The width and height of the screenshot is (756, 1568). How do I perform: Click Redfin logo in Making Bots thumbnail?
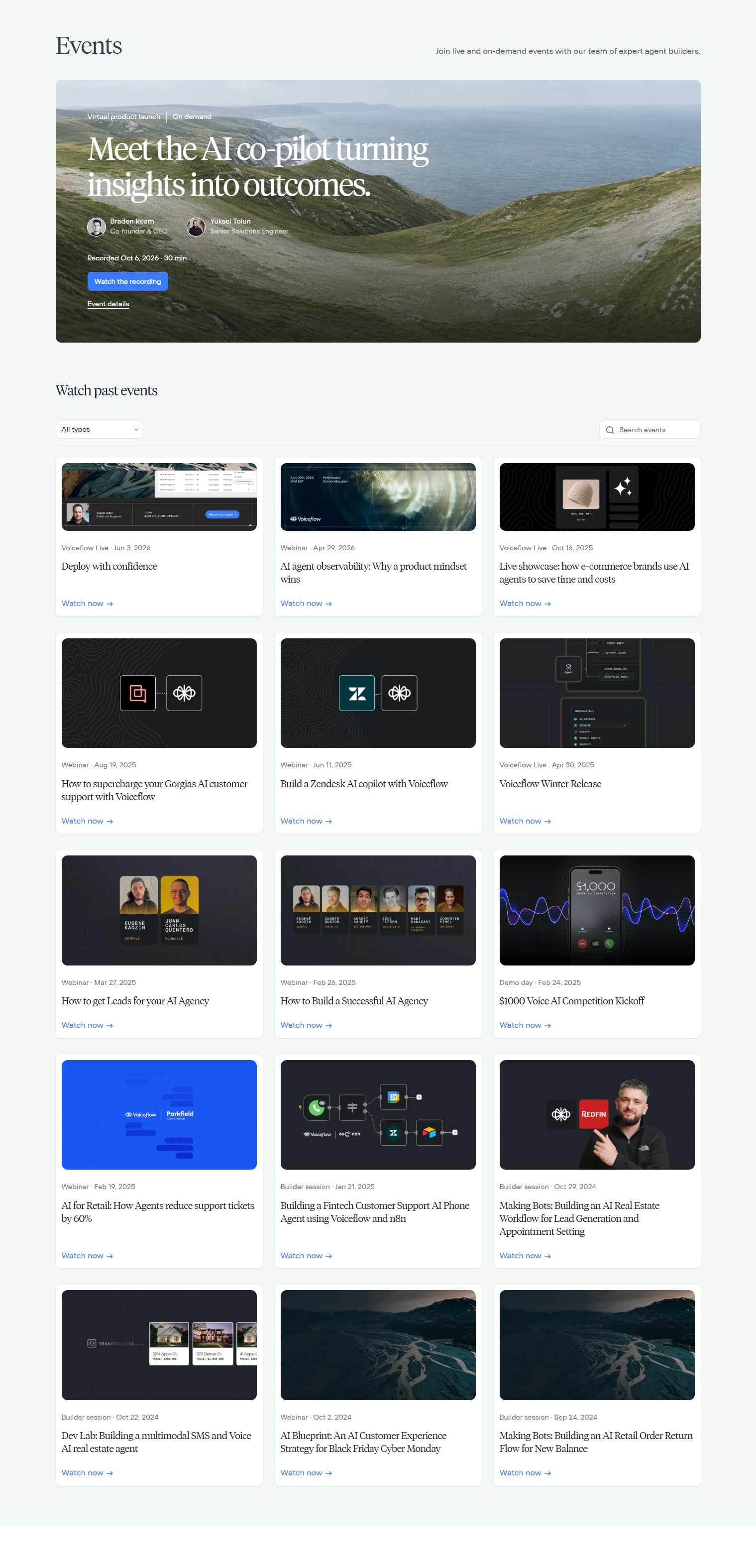pyautogui.click(x=594, y=1114)
